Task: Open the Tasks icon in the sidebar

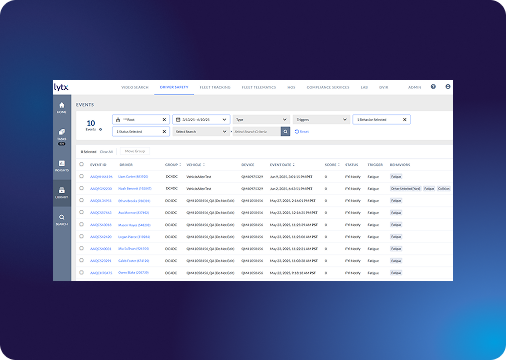Action: 62,137
